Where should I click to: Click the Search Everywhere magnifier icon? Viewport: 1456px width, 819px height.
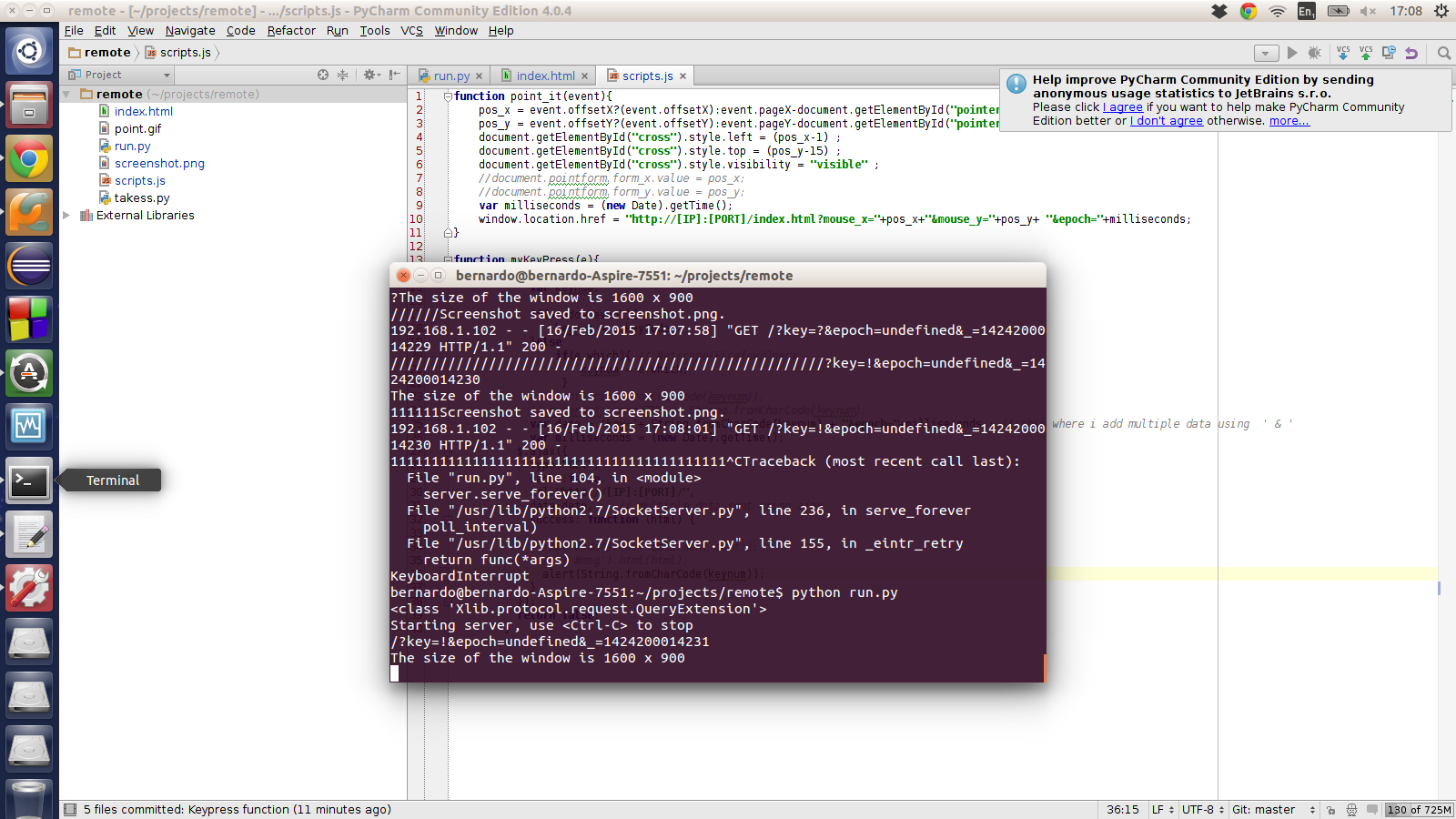(1443, 53)
